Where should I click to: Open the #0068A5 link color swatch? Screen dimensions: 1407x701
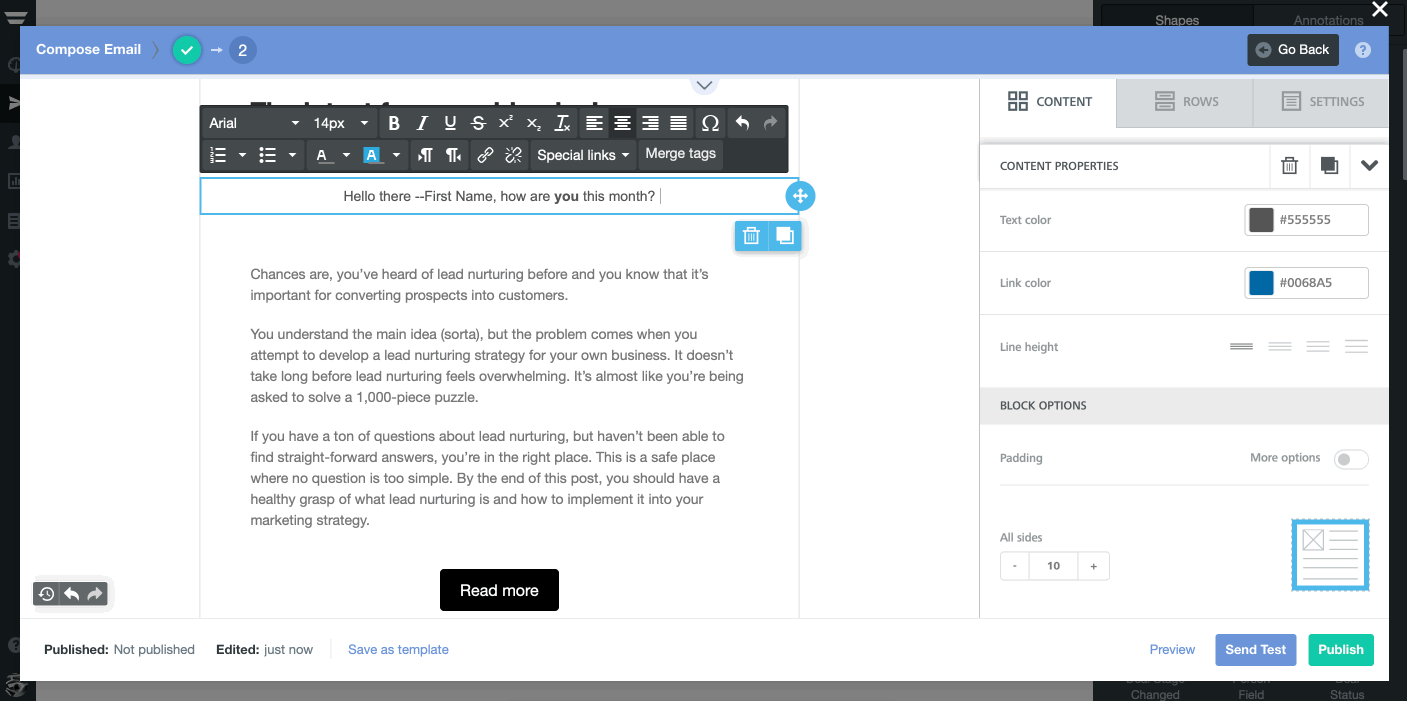click(x=1260, y=283)
